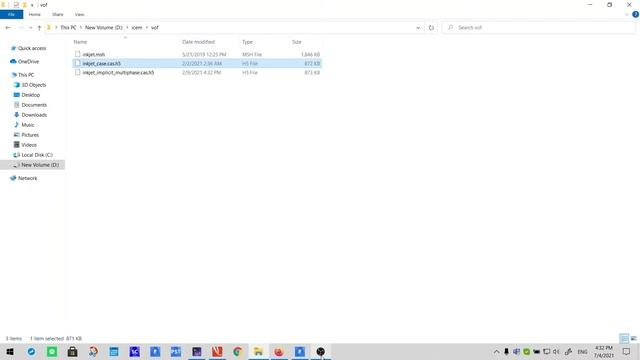640x360 pixels.
Task: Open the Share ribbon tab
Action: (x=58, y=14)
